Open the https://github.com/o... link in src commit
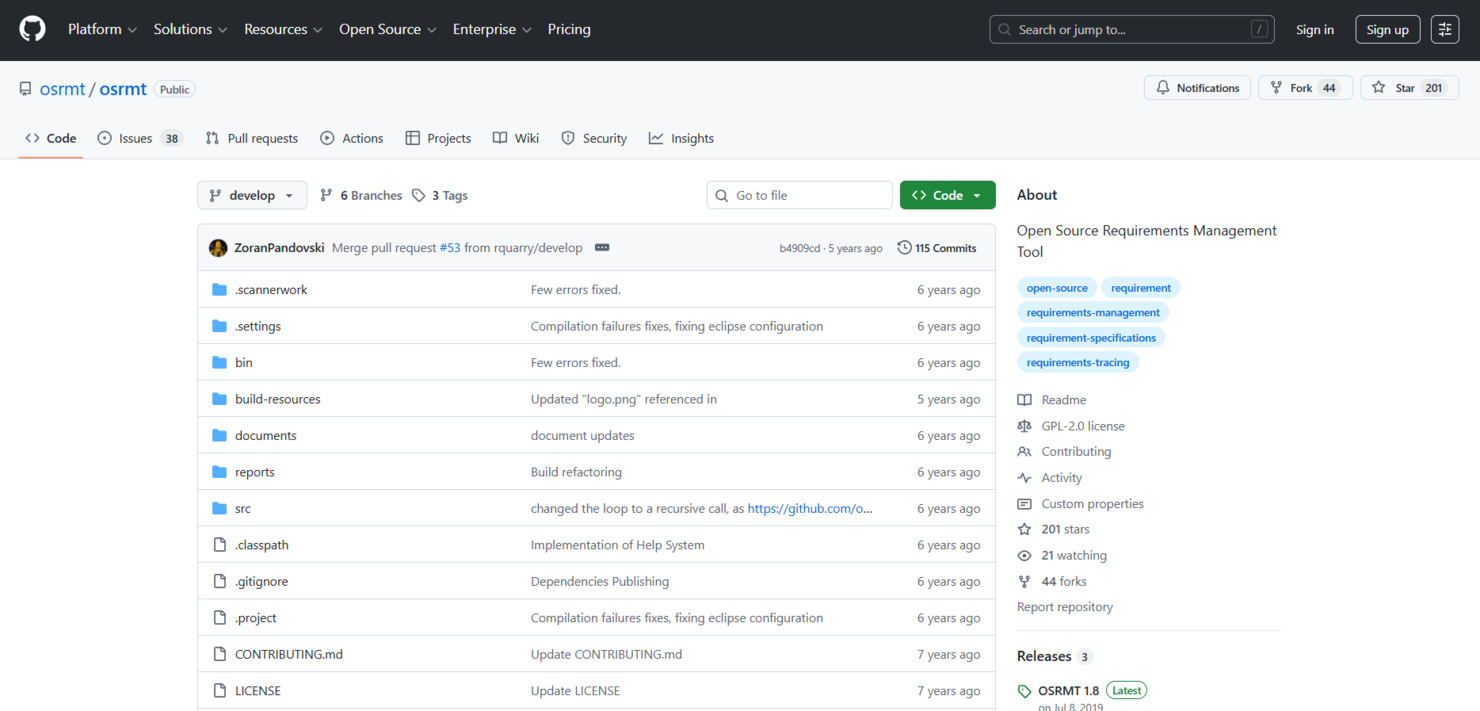The width and height of the screenshot is (1480, 711). point(810,509)
